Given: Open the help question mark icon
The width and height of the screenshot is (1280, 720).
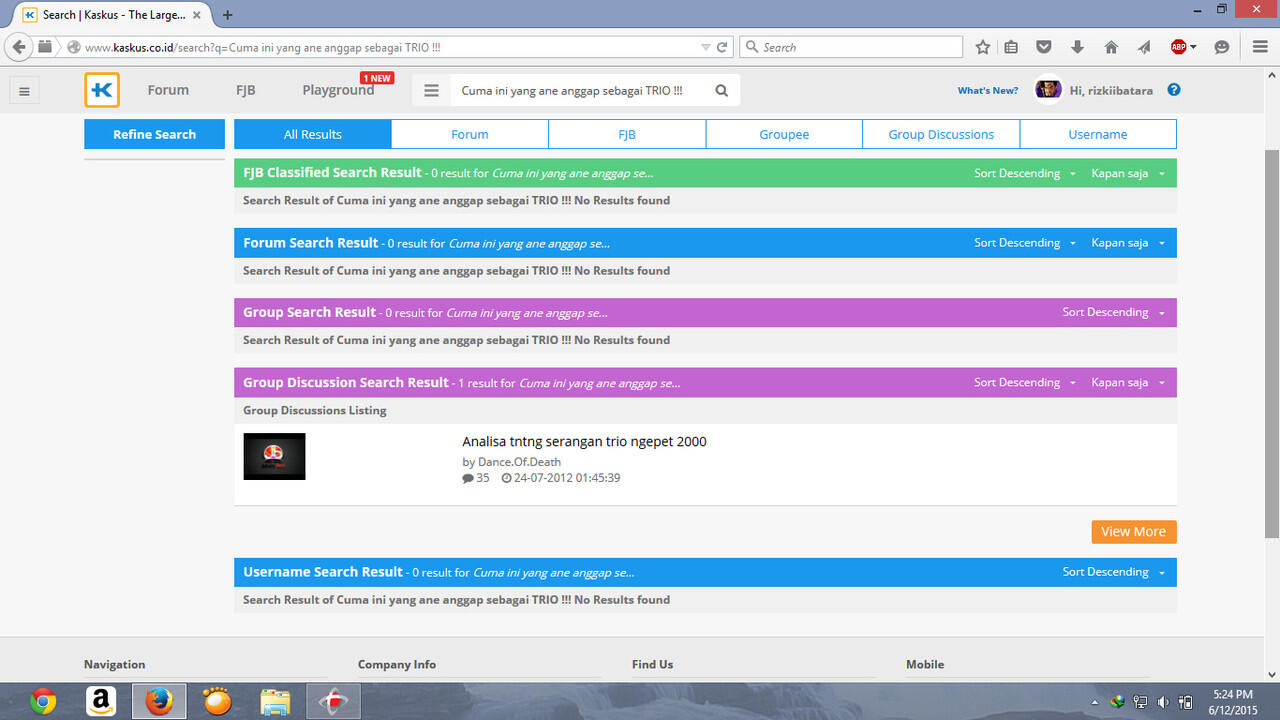Looking at the screenshot, I should point(1174,89).
